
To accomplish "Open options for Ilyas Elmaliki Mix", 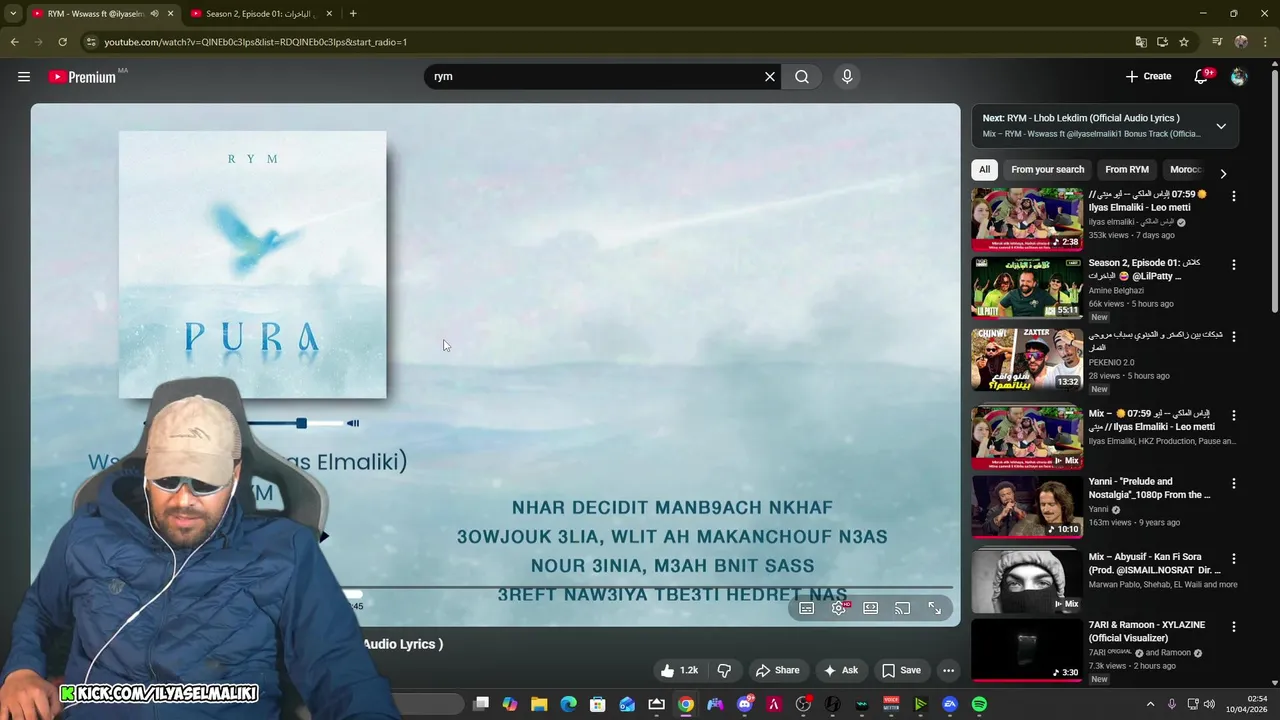I will [x=1234, y=415].
